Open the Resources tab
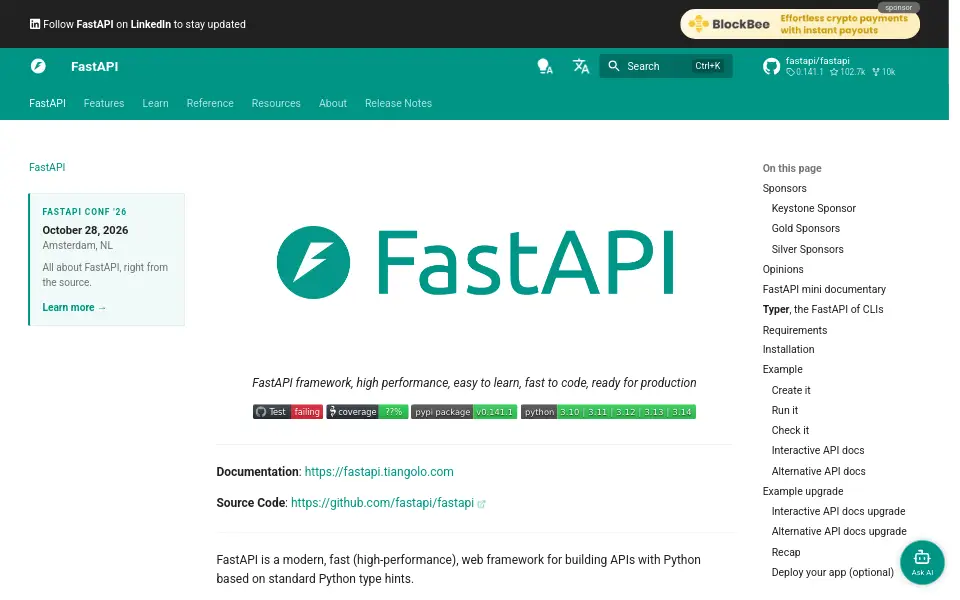Viewport: 960px width, 600px height. coord(276,103)
